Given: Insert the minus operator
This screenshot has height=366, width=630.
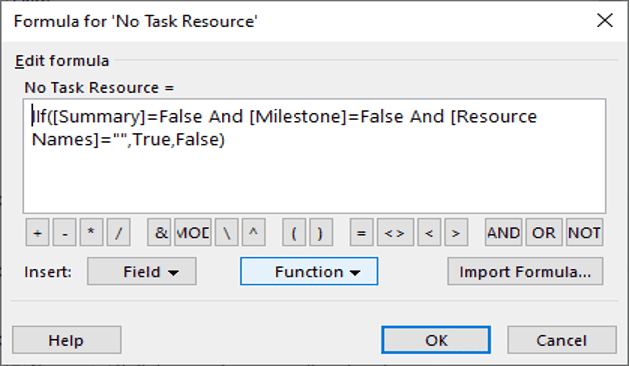Looking at the screenshot, I should (65, 232).
